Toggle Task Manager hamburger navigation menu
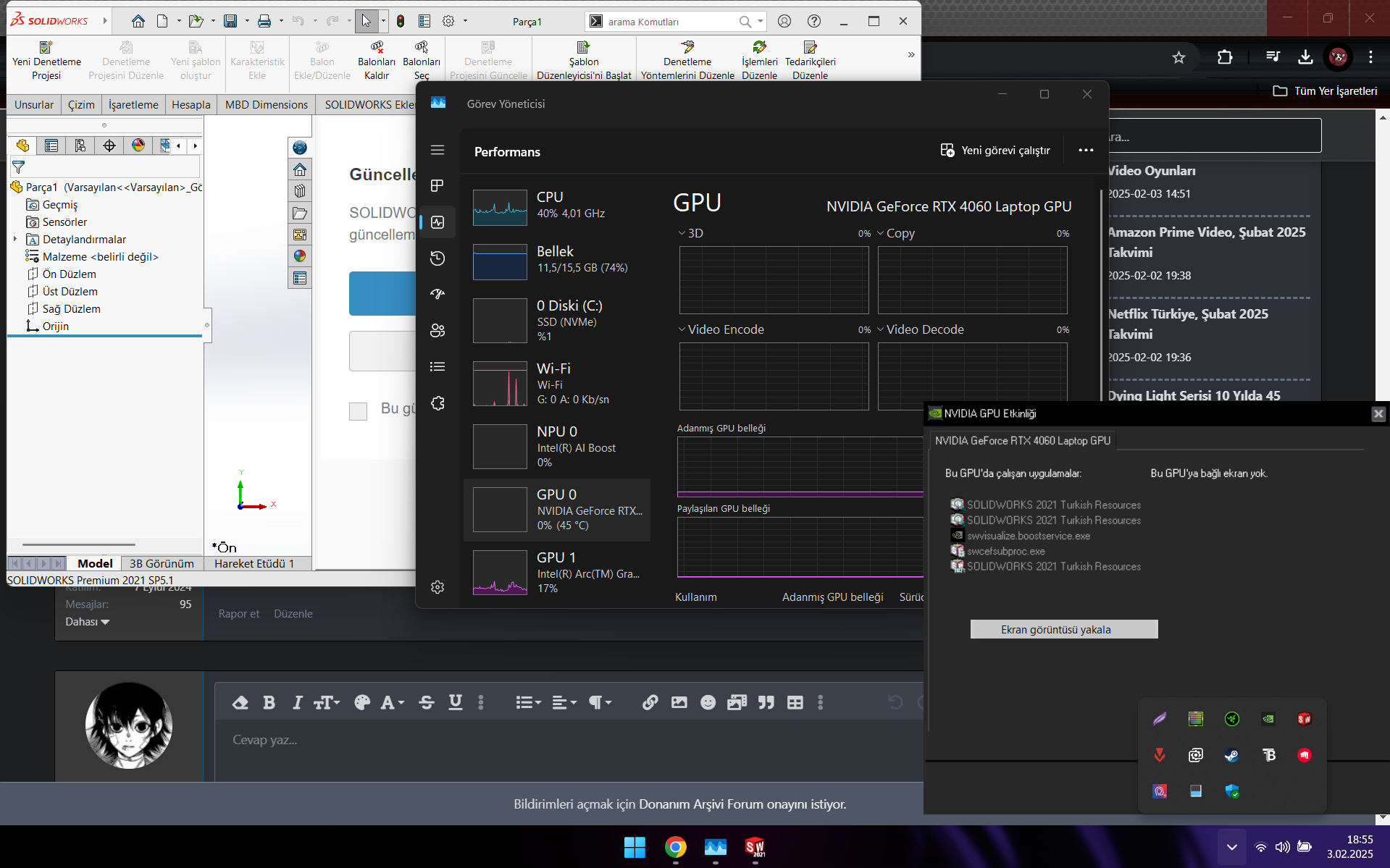The width and height of the screenshot is (1390, 868). pos(437,150)
